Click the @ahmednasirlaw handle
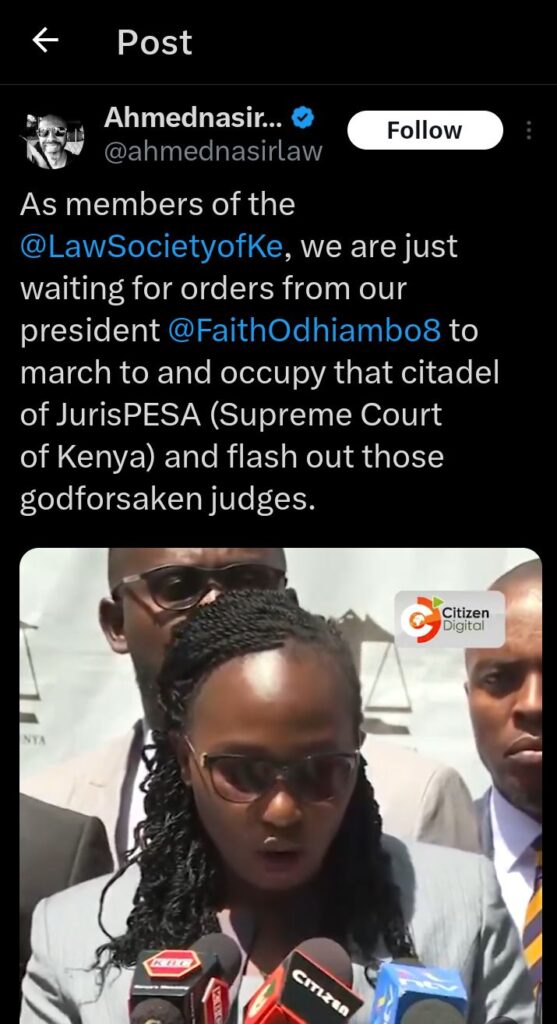Image resolution: width=557 pixels, height=1024 pixels. tap(214, 152)
